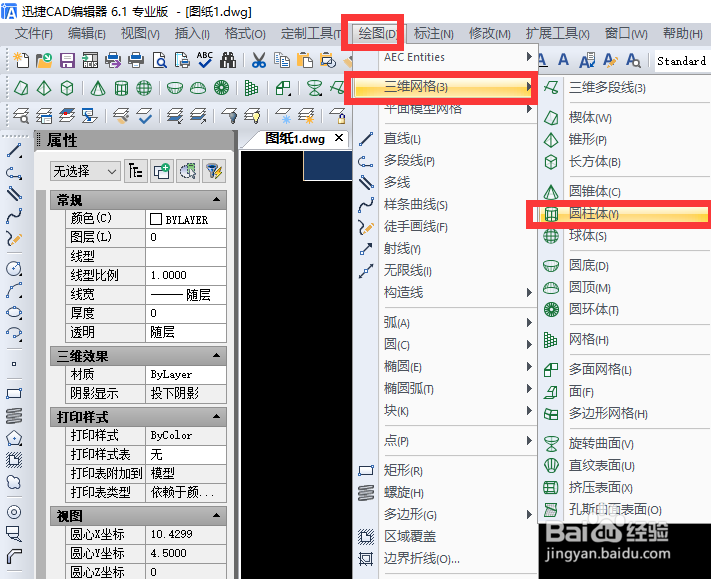Choose 旋转曲面(V) from the submenu
This screenshot has width=711, height=579.
(x=624, y=443)
